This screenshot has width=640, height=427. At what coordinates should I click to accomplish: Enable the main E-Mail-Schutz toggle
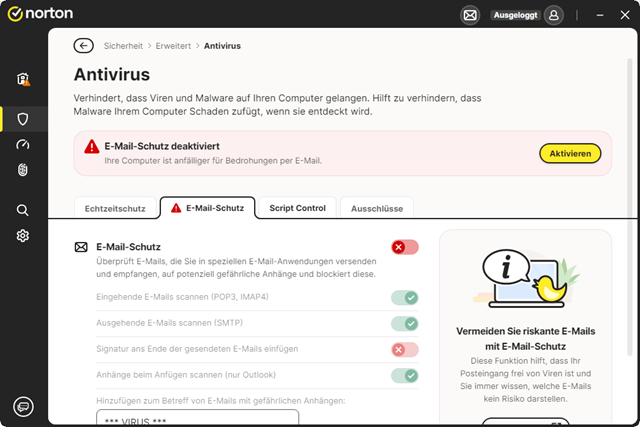pos(405,247)
